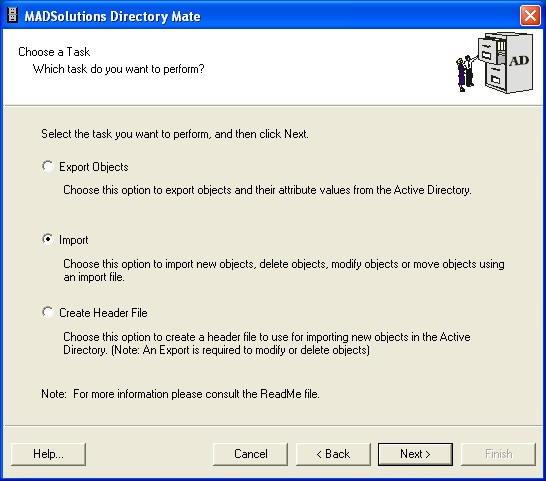The image size is (546, 481).
Task: Proceed with the Next > button
Action: tap(415, 454)
